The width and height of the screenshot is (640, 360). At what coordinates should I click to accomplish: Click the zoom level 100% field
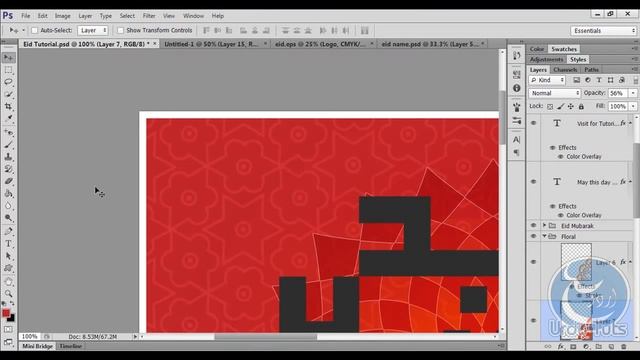[x=29, y=337]
